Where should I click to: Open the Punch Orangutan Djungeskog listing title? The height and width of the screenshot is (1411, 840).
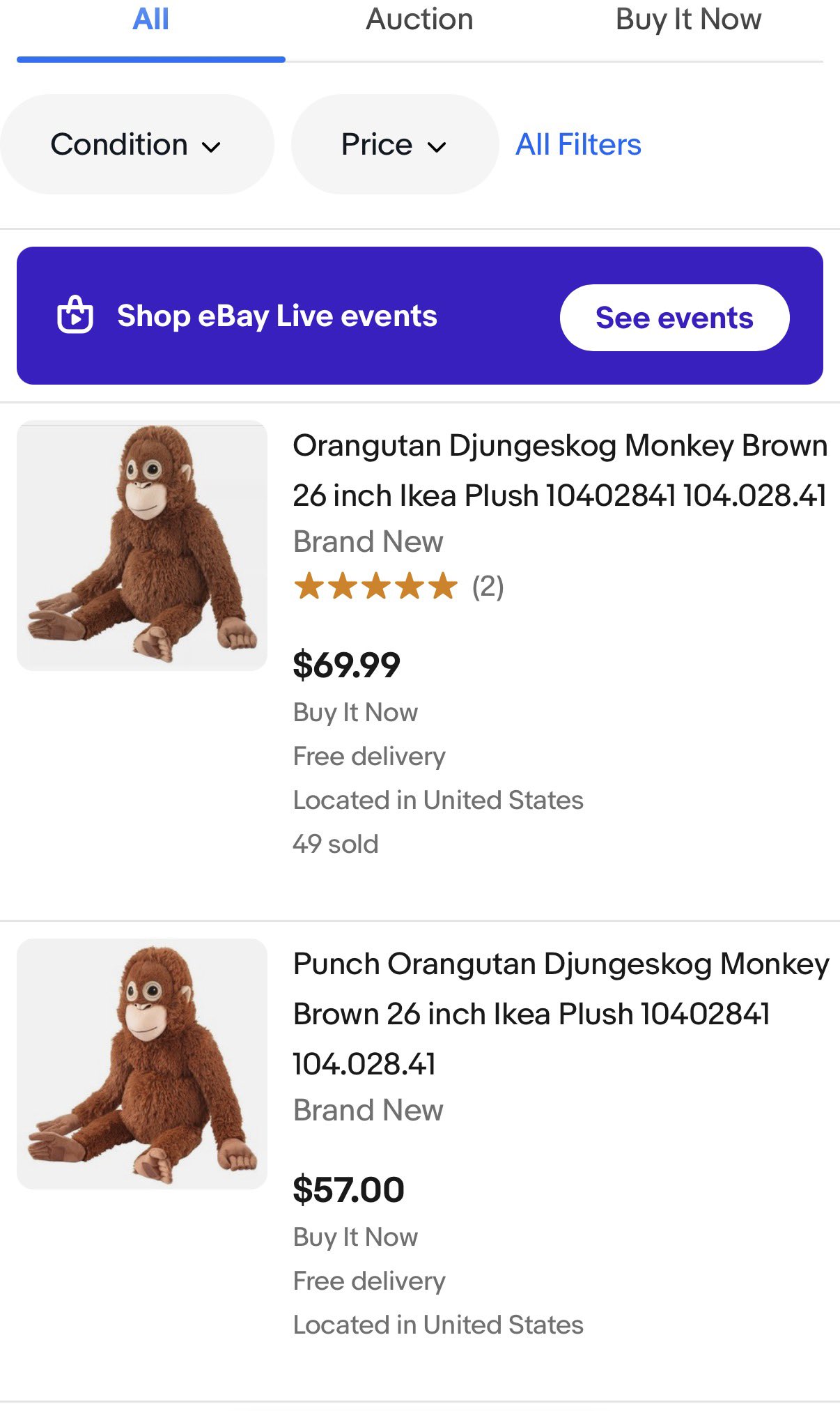pos(560,1014)
